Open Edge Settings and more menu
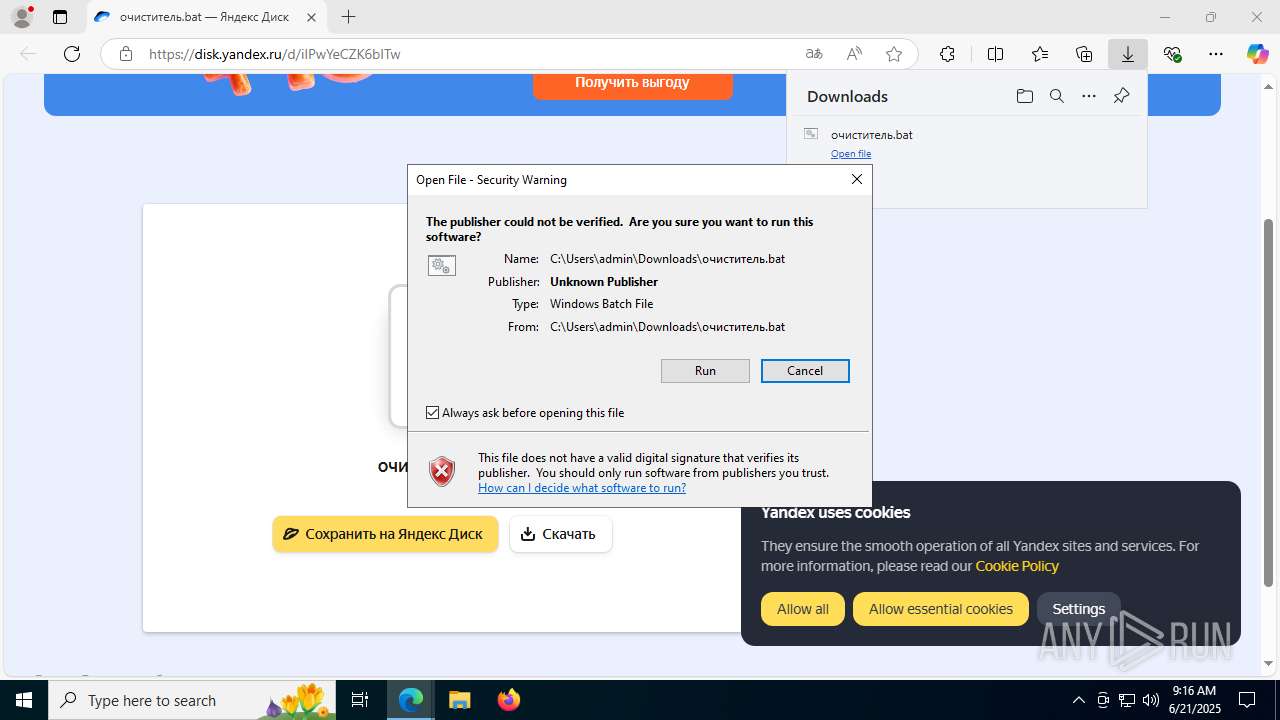Screen dimensions: 1280x720 click(x=1216, y=54)
